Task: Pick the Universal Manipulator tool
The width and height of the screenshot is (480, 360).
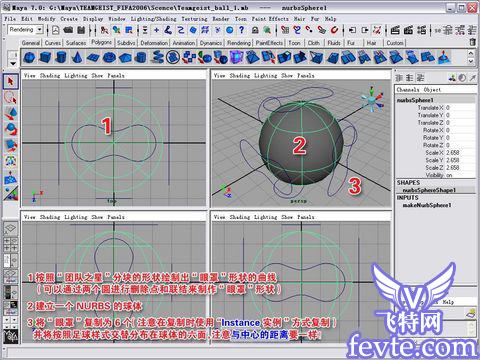Action: [11, 161]
